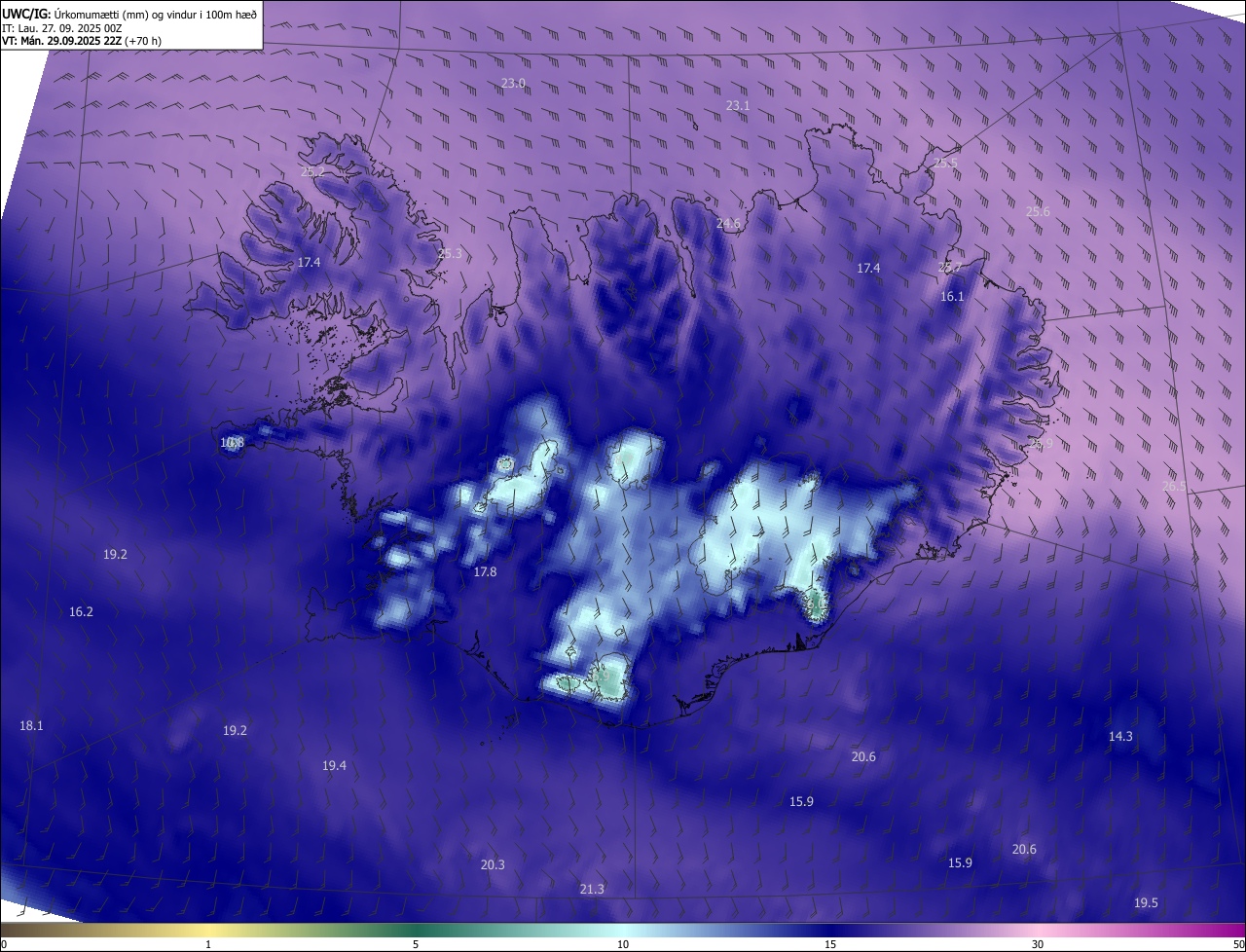Image resolution: width=1246 pixels, height=952 pixels.
Task: Click the 20.3 value on the map
Action: coord(493,865)
